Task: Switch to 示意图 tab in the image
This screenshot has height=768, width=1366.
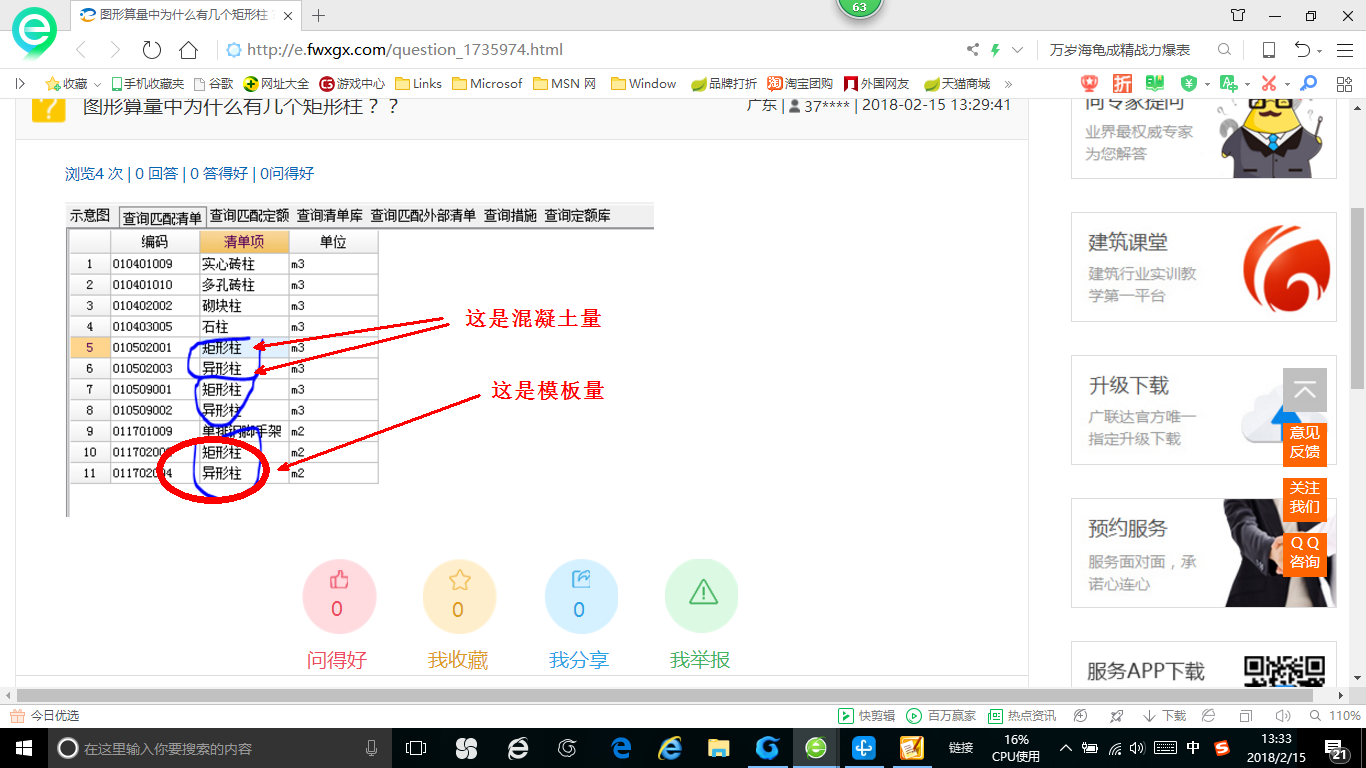Action: [90, 215]
